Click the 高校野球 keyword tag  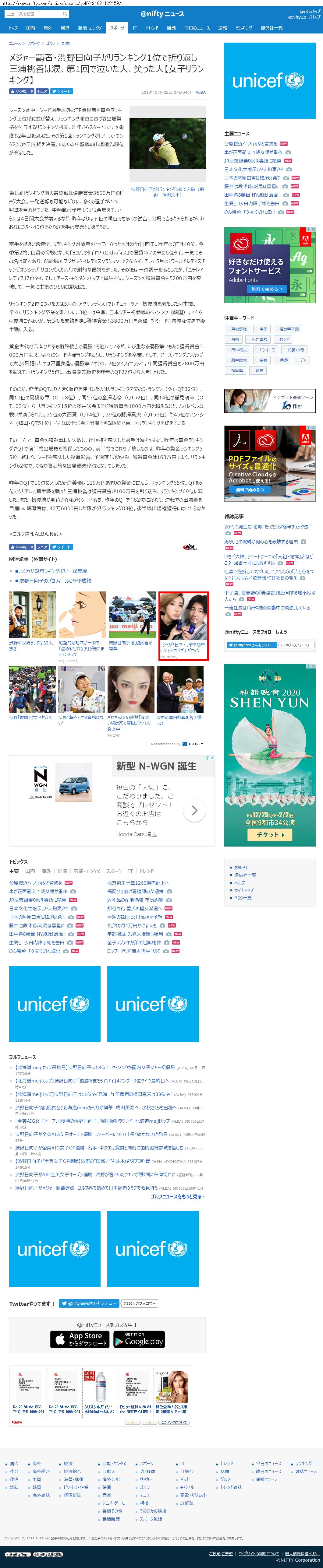pyautogui.click(x=238, y=329)
